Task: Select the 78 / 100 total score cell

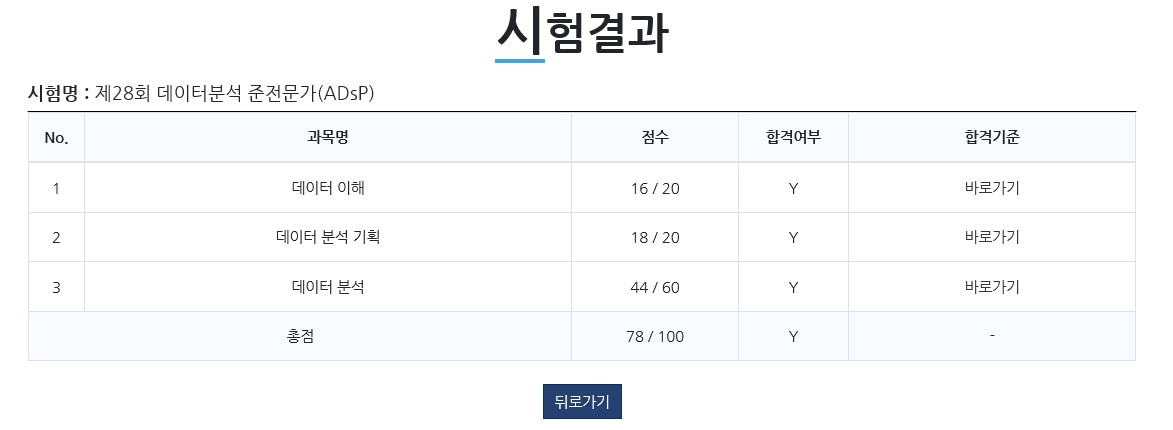Action: [655, 337]
